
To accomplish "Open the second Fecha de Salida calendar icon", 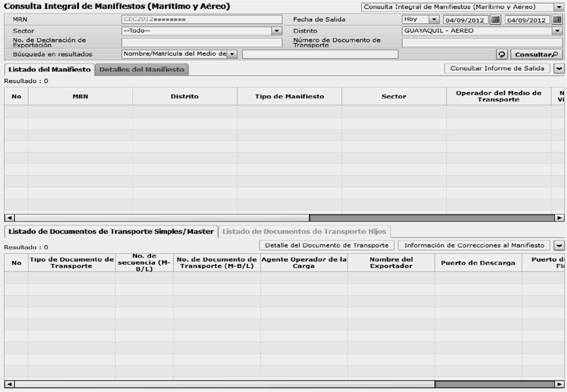I will click(x=558, y=20).
